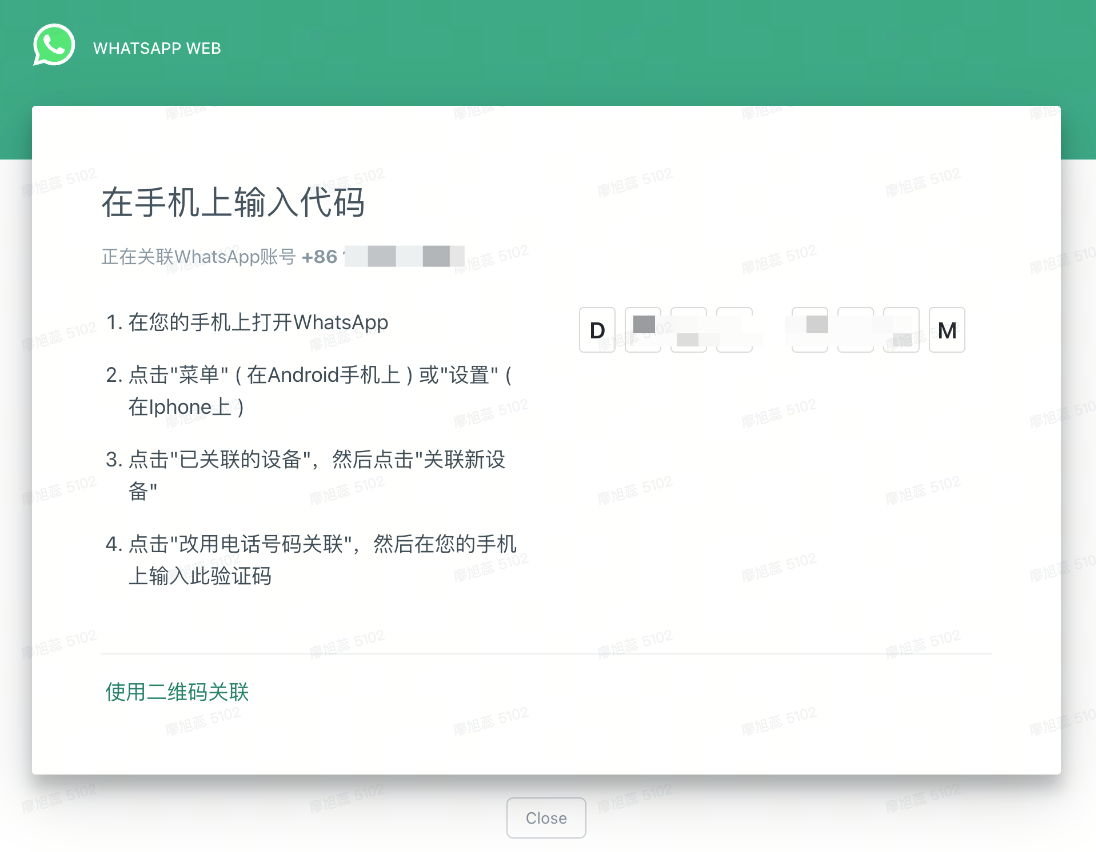Image resolution: width=1096 pixels, height=852 pixels.
Task: Click the WHATSAPP WEB header title
Action: pyautogui.click(x=157, y=48)
